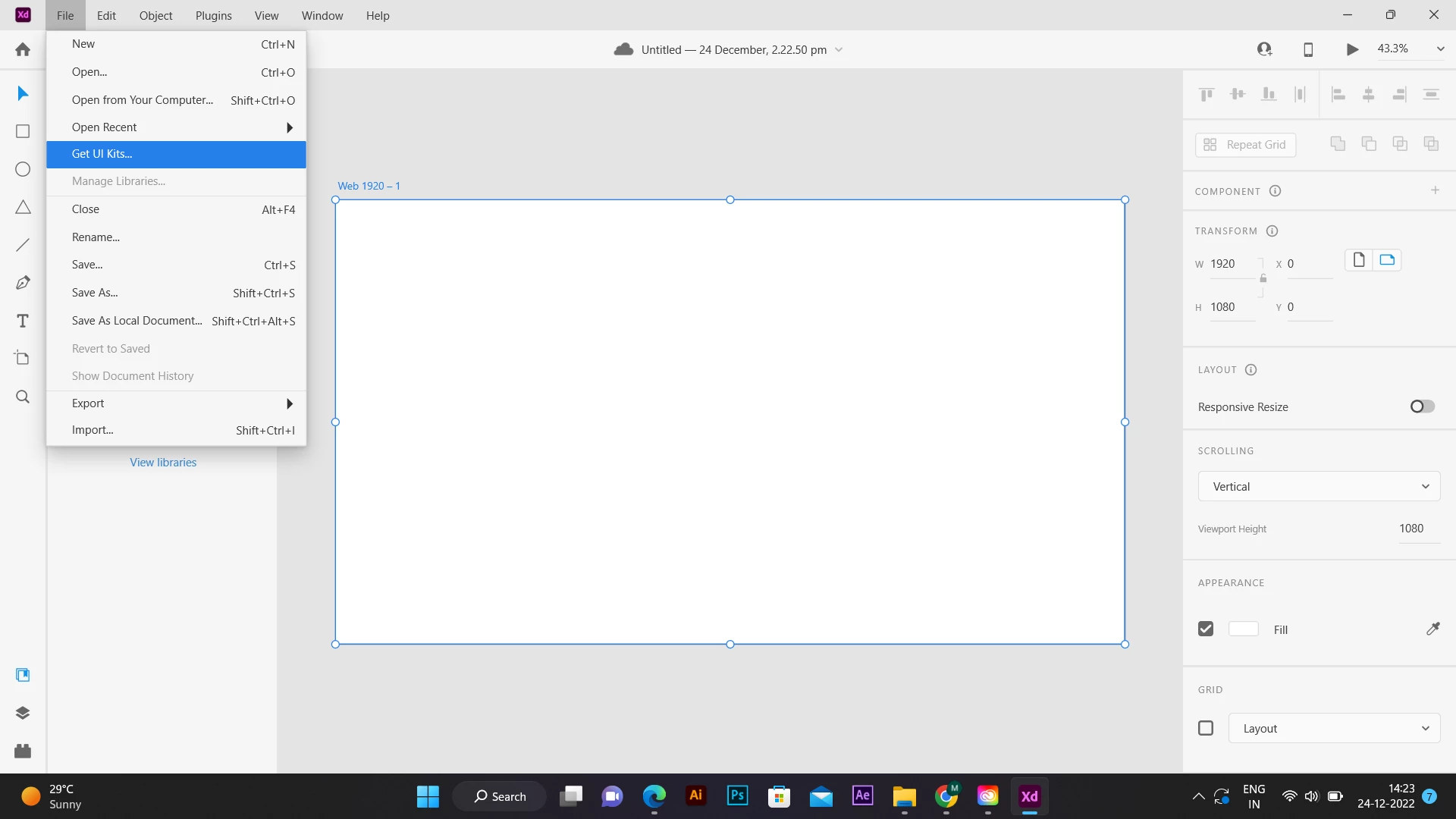Image resolution: width=1456 pixels, height=819 pixels.
Task: Click the View libraries link
Action: coord(163,463)
